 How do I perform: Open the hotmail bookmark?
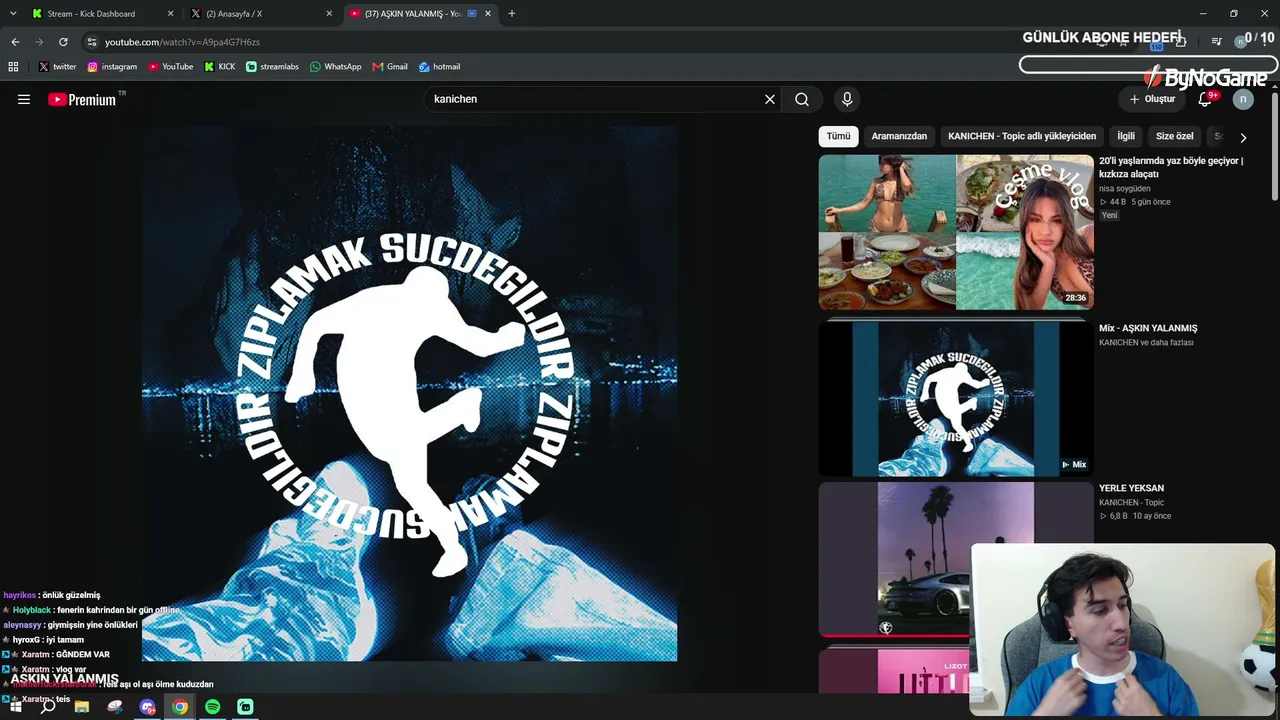click(439, 67)
